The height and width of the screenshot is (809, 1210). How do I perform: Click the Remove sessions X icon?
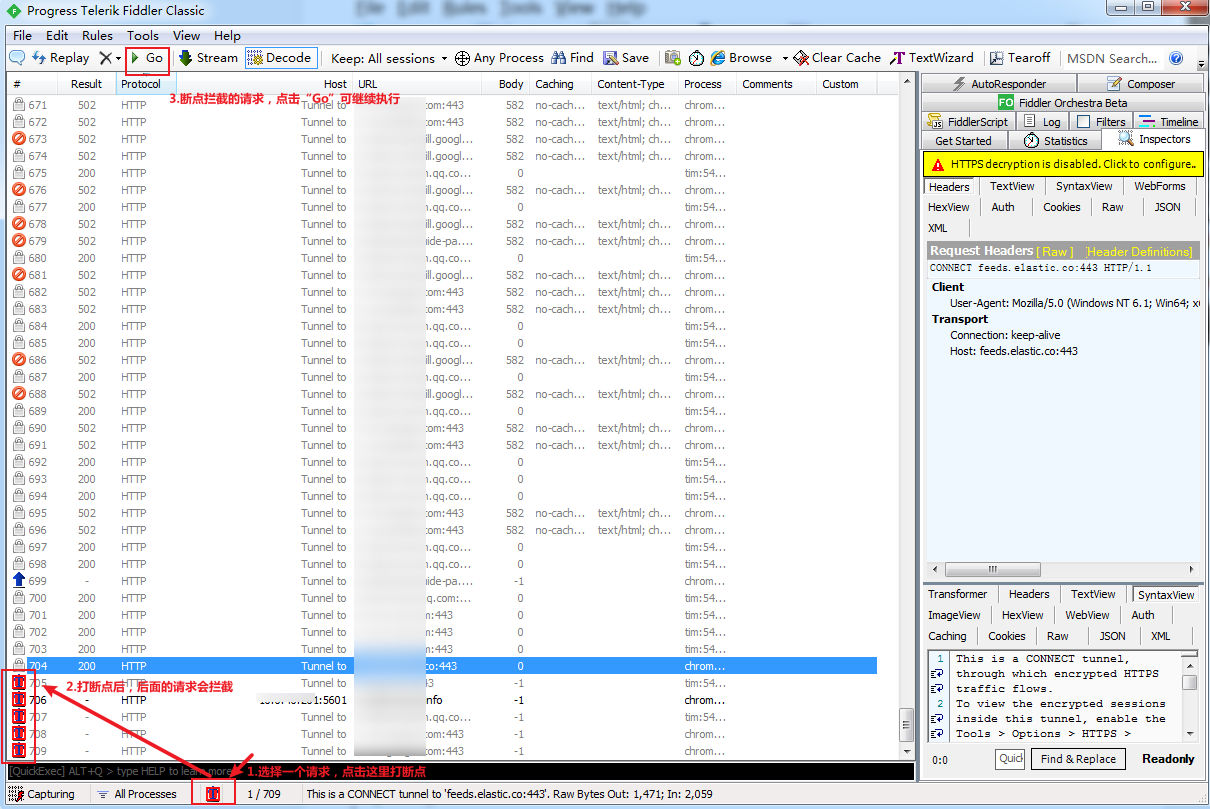point(105,58)
